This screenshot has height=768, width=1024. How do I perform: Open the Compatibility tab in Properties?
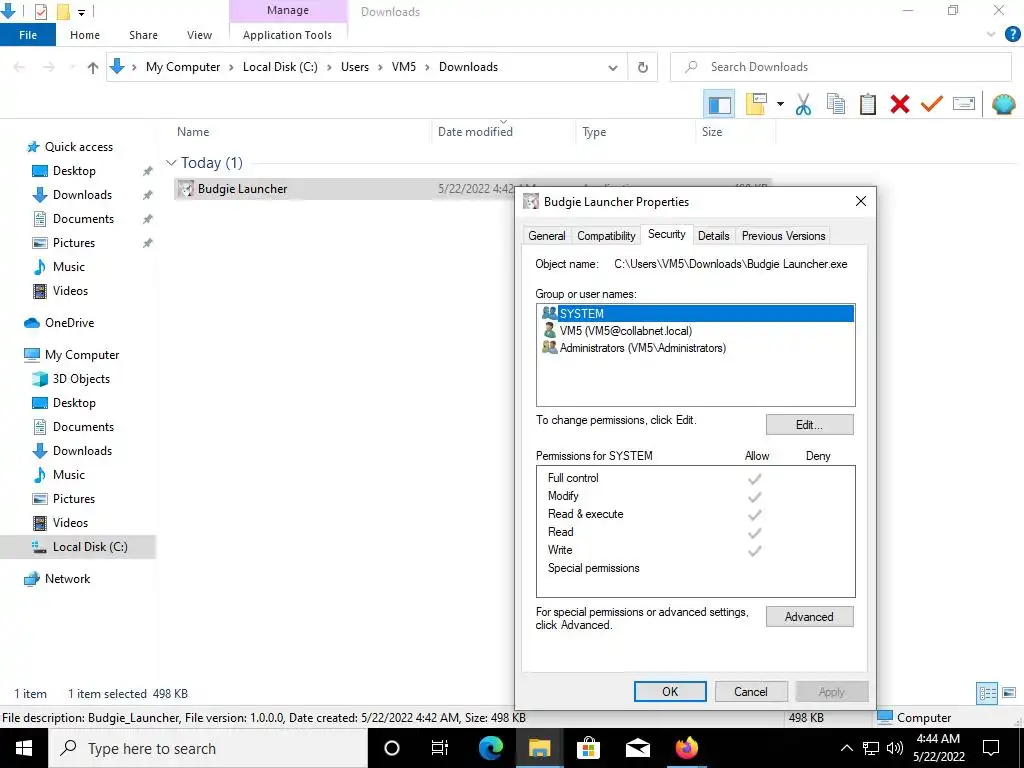606,236
